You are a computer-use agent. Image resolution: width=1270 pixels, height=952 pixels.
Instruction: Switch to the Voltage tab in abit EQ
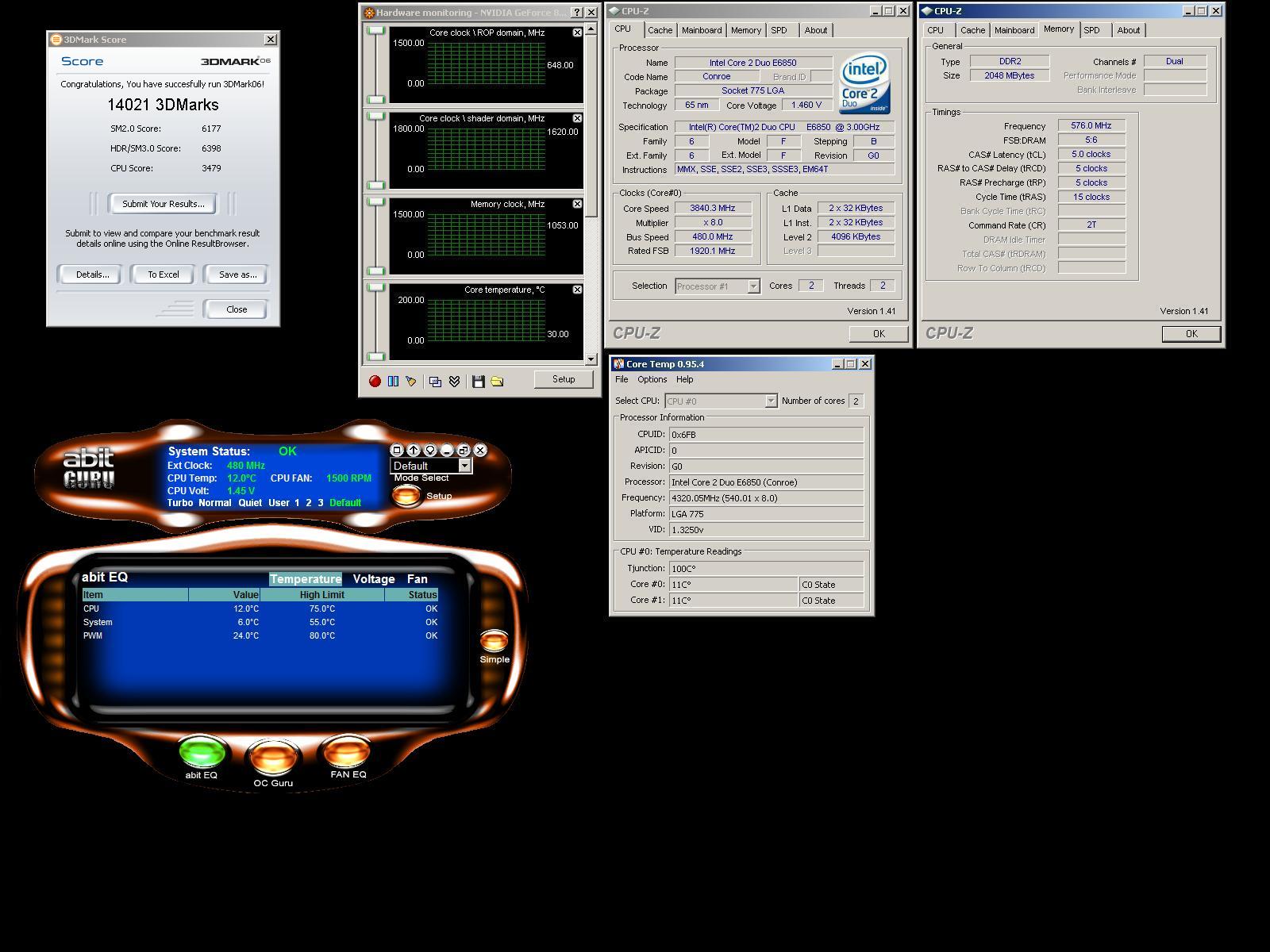coord(374,579)
